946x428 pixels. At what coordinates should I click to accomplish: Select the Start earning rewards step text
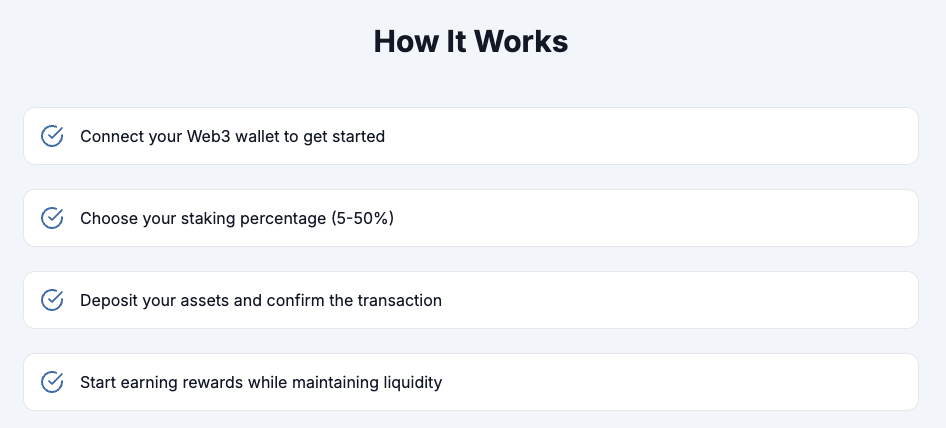click(x=260, y=382)
